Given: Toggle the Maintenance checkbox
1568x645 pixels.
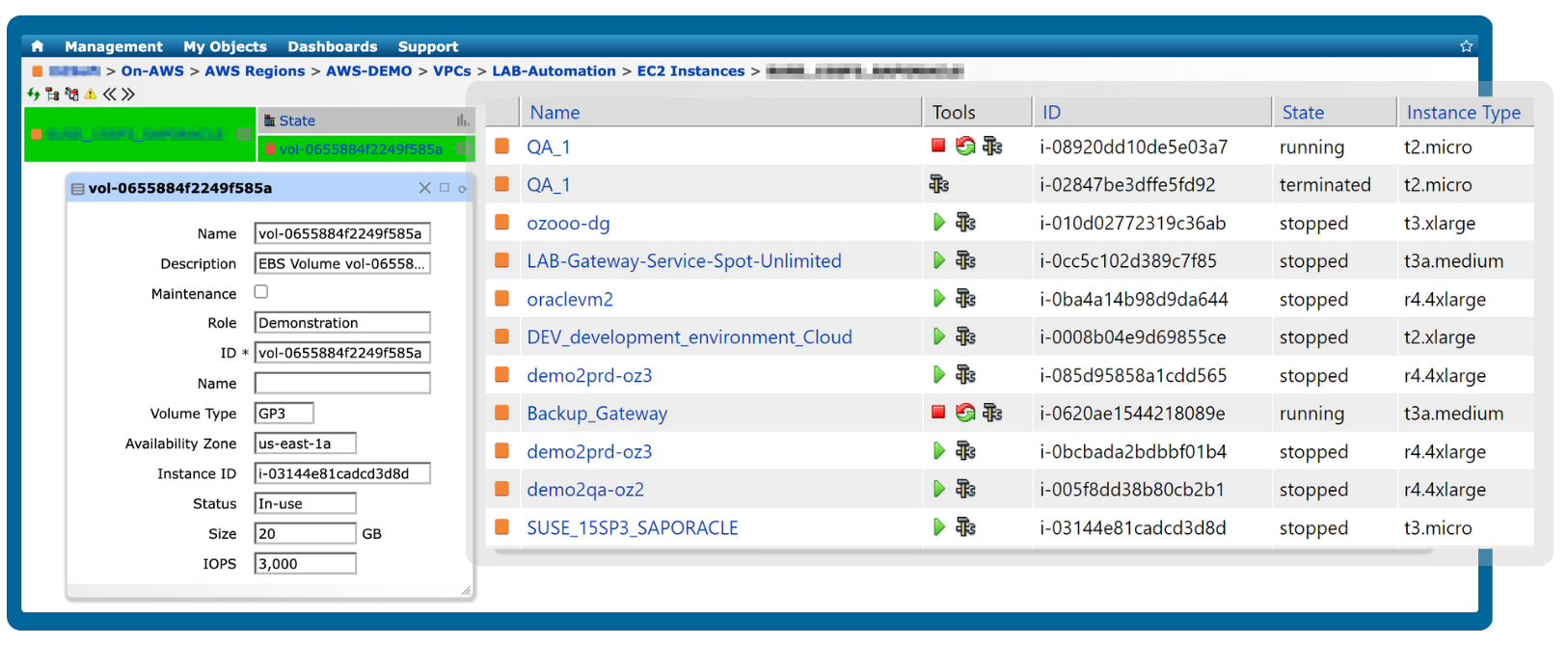Looking at the screenshot, I should point(261,292).
